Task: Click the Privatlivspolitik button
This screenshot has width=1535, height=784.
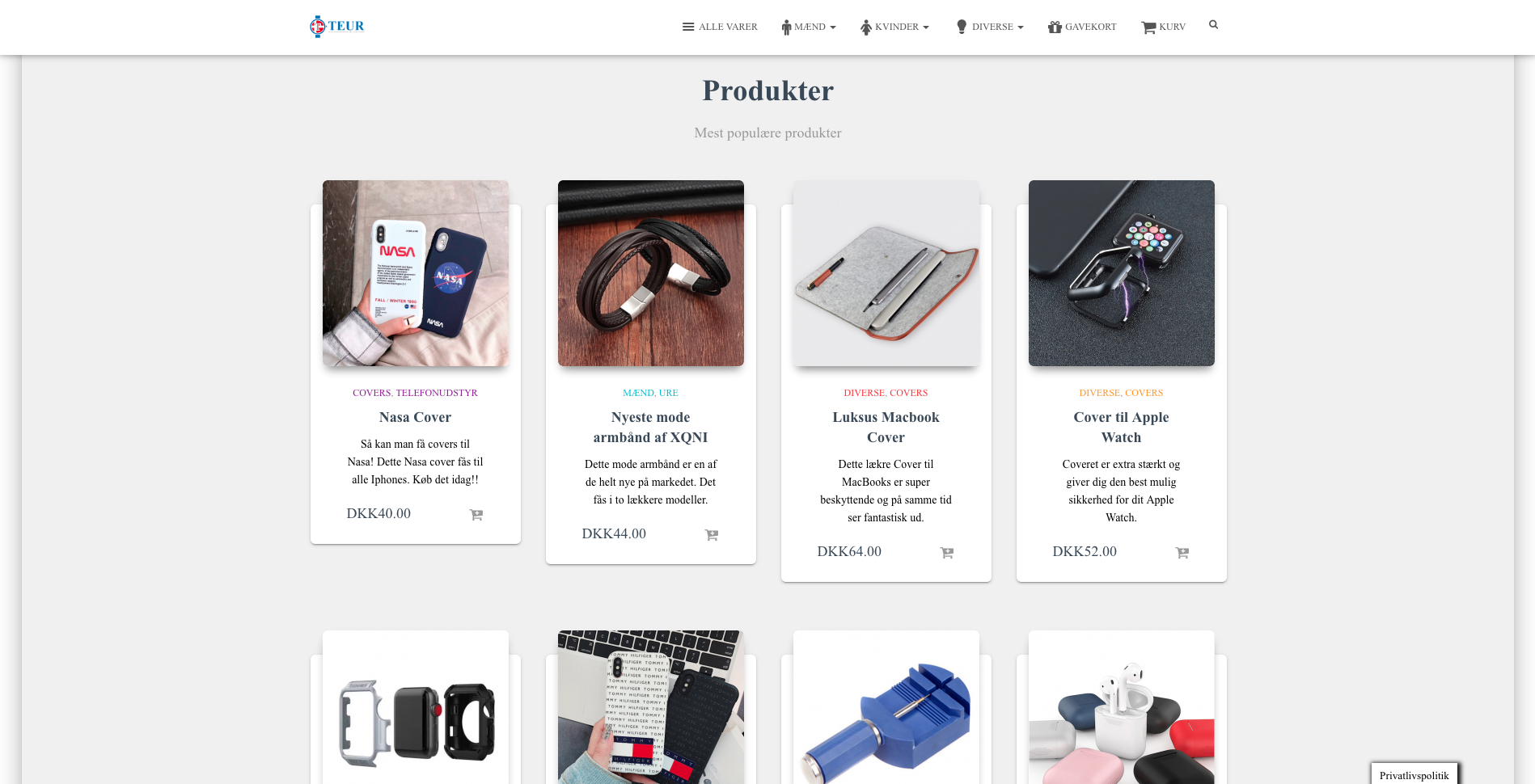Action: [1414, 774]
